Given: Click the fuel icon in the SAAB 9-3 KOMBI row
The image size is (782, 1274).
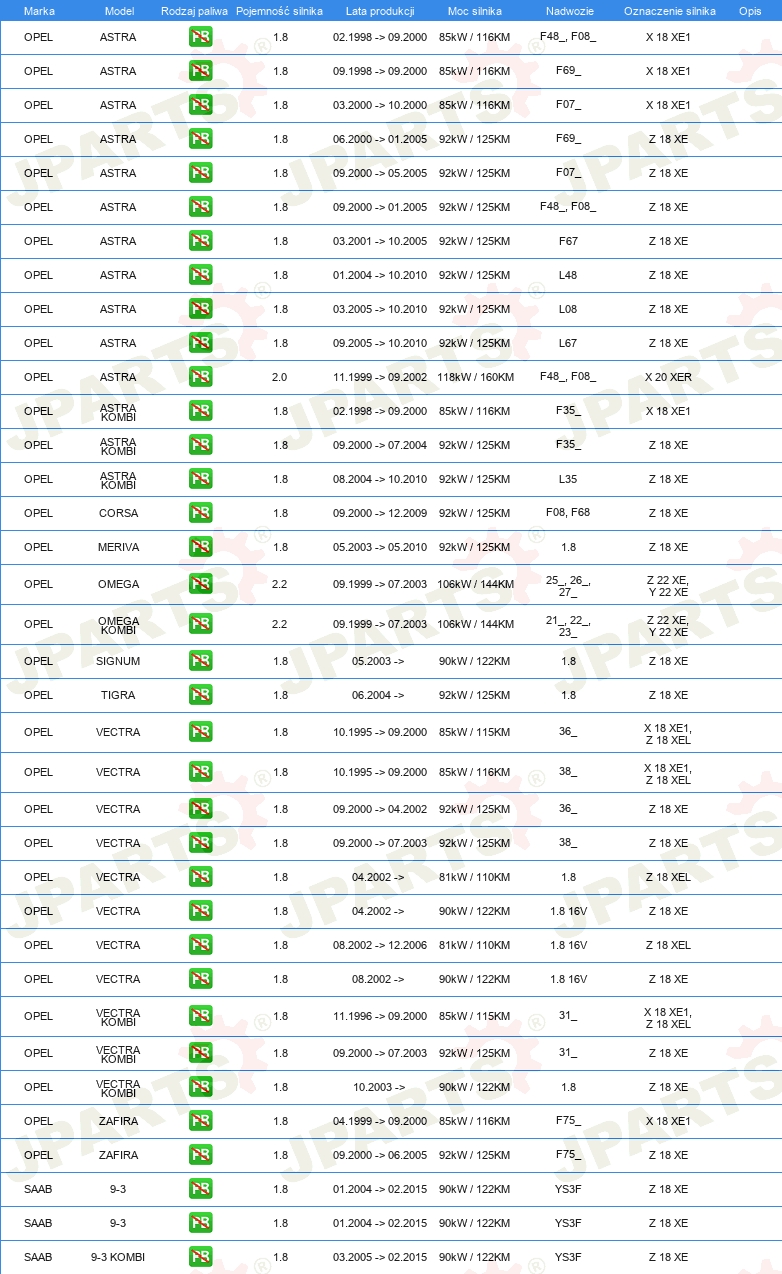Looking at the screenshot, I should pos(200,1257).
